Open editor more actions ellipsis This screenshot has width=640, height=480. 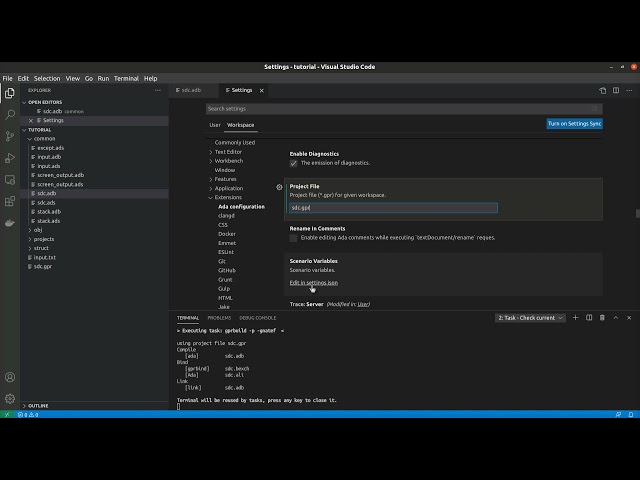629,90
